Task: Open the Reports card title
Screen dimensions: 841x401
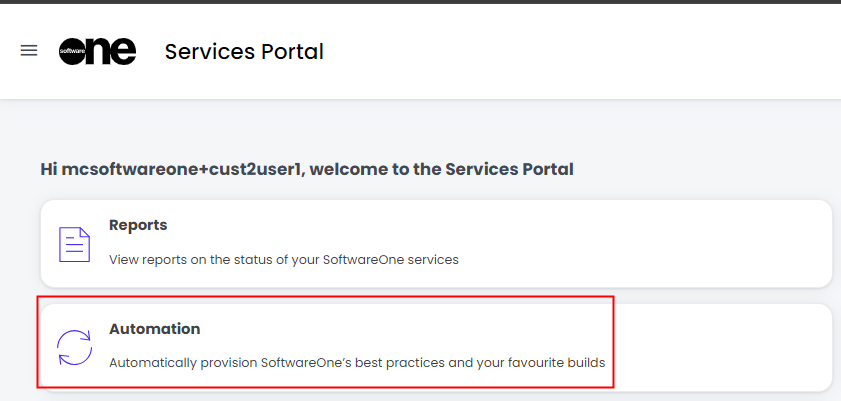Action: pos(138,225)
